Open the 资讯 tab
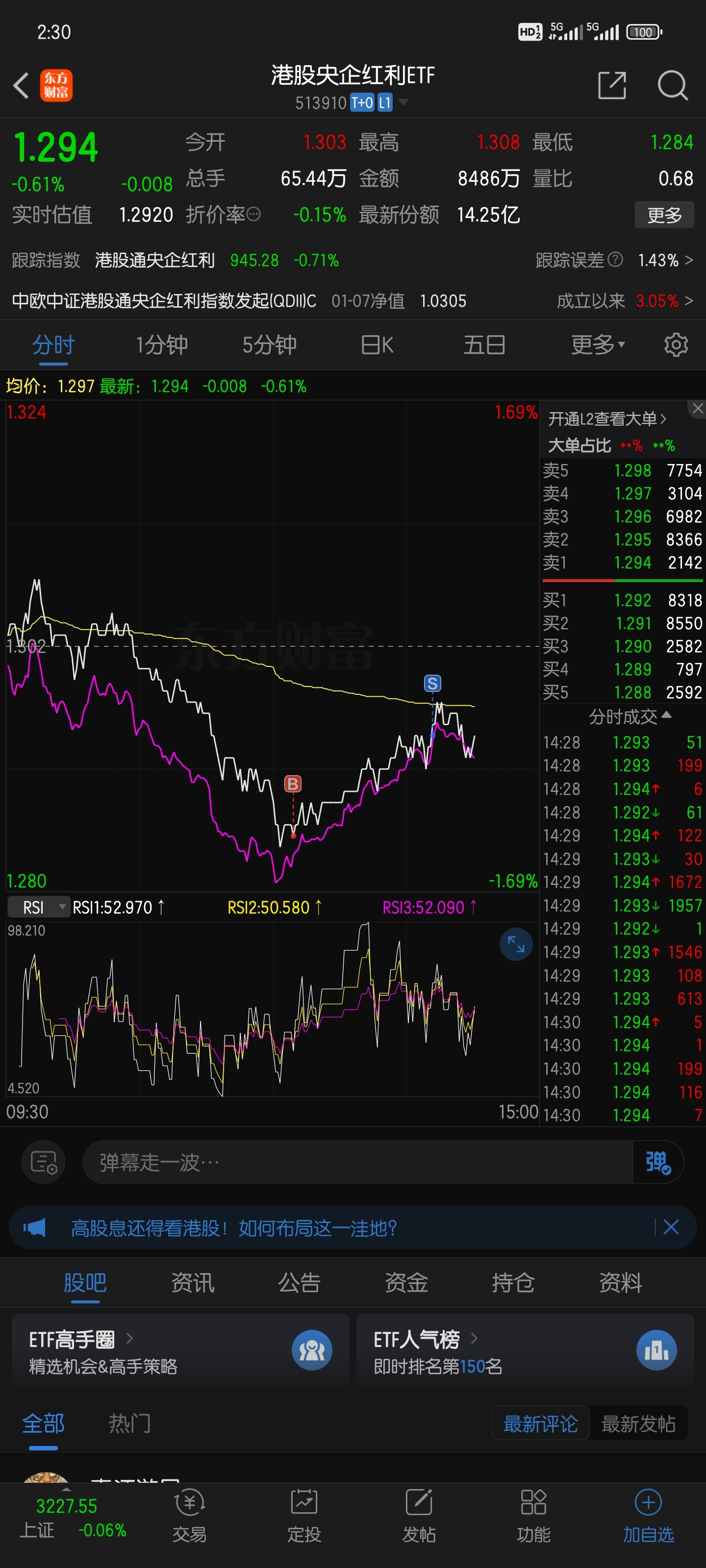This screenshot has width=706, height=1568. (x=193, y=1282)
